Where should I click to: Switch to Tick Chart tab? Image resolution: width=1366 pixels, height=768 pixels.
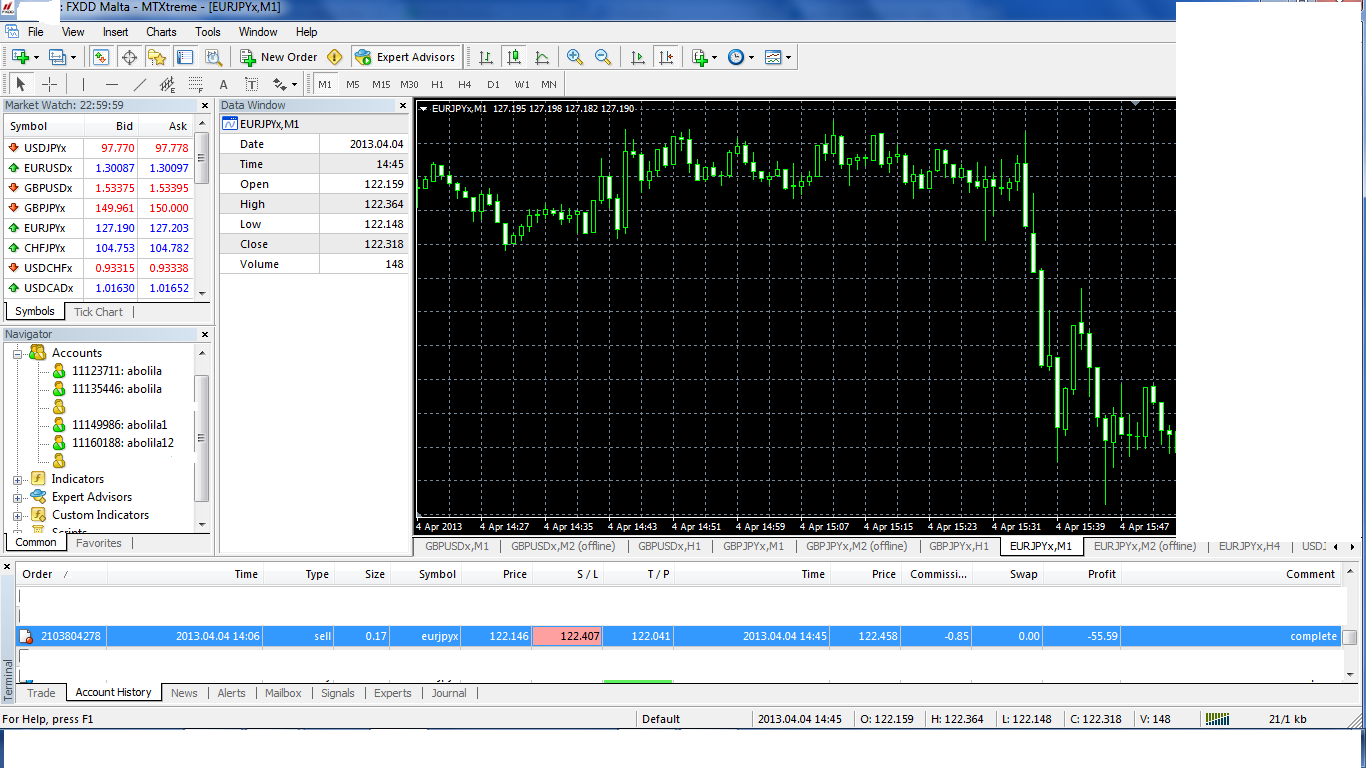click(98, 312)
